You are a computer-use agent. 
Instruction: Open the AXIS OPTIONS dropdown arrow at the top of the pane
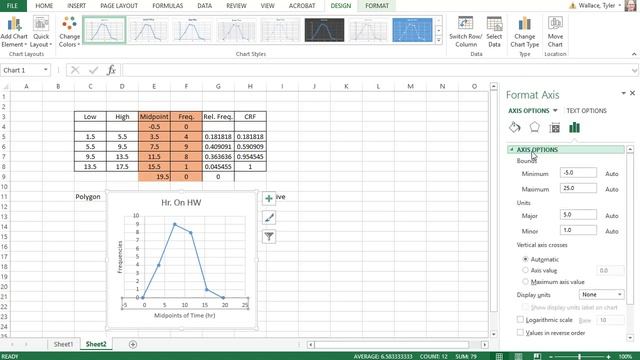(x=555, y=111)
